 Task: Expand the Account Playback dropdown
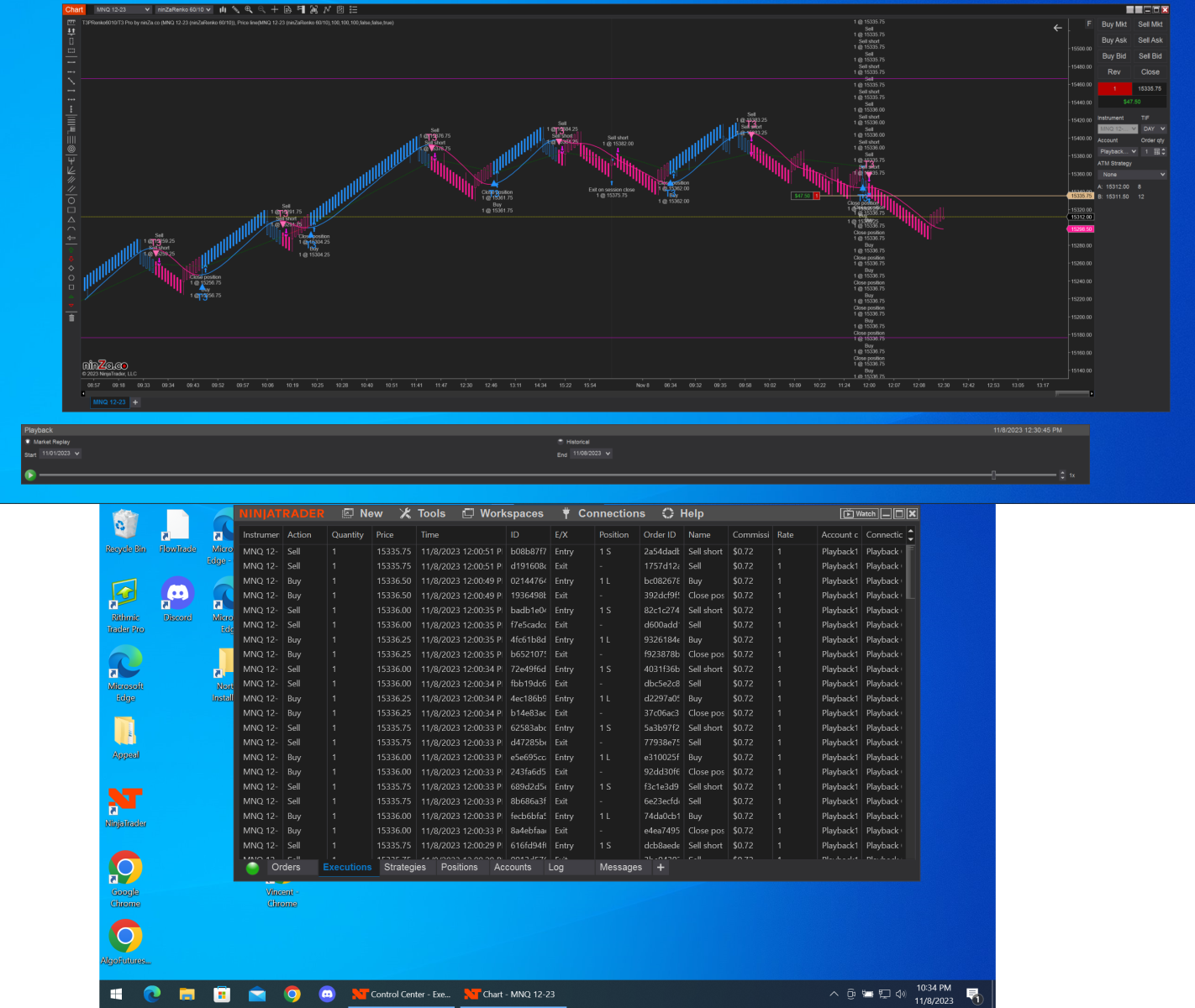[x=1118, y=151]
